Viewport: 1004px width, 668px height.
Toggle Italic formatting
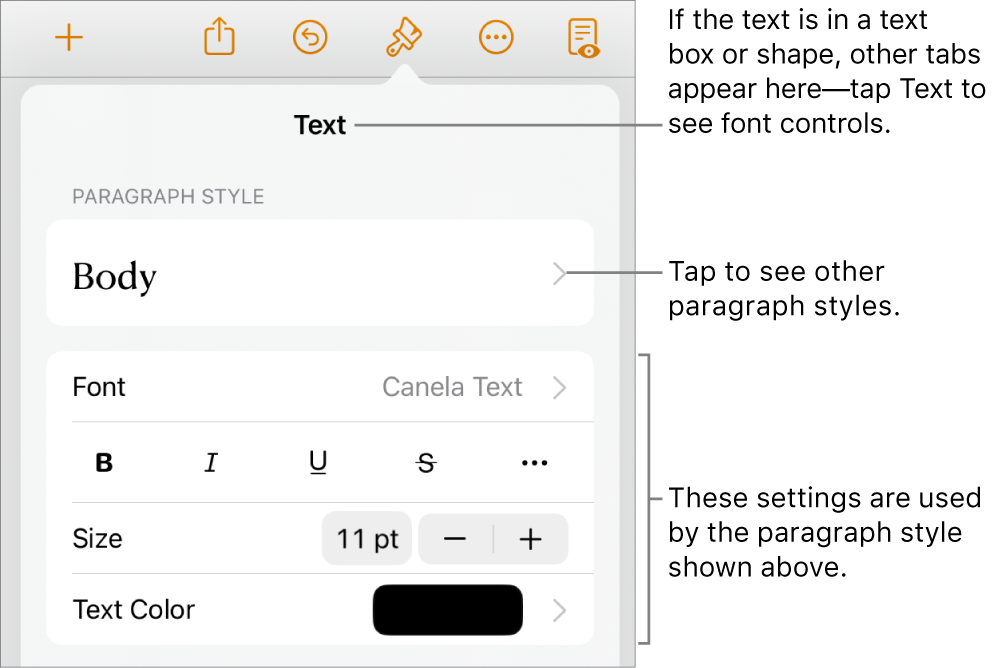[211, 463]
